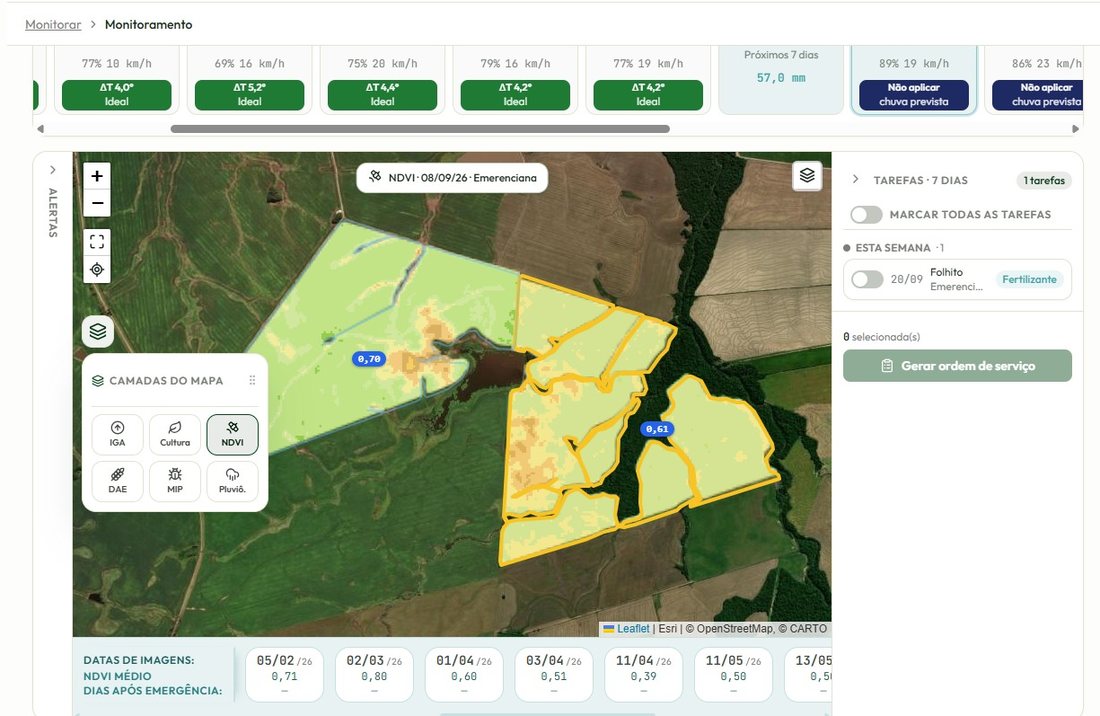The width and height of the screenshot is (1100, 716).
Task: Collapse the Tarefas 7 Dias section
Action: (x=855, y=180)
